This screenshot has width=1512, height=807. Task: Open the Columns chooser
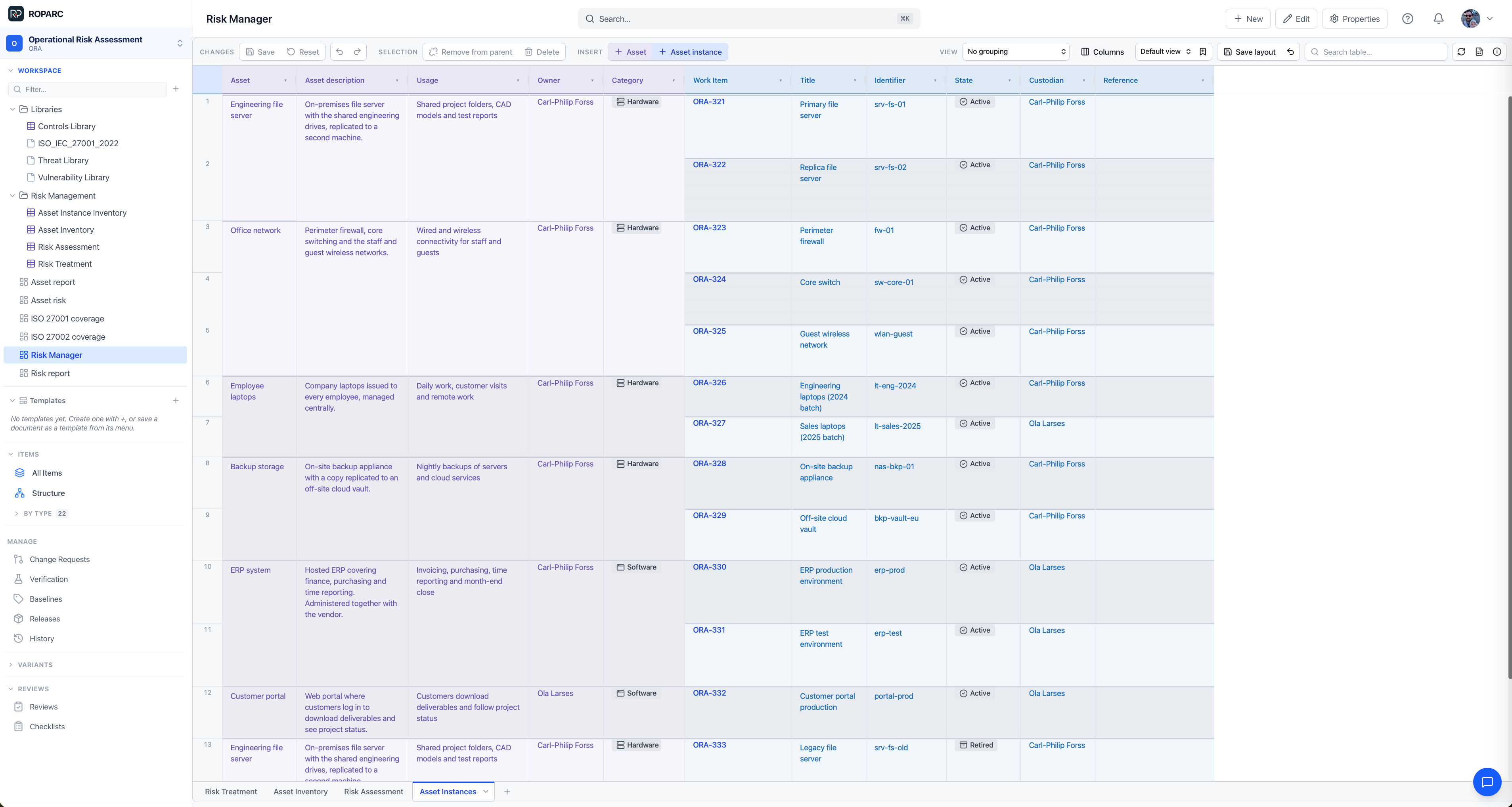pos(1103,52)
